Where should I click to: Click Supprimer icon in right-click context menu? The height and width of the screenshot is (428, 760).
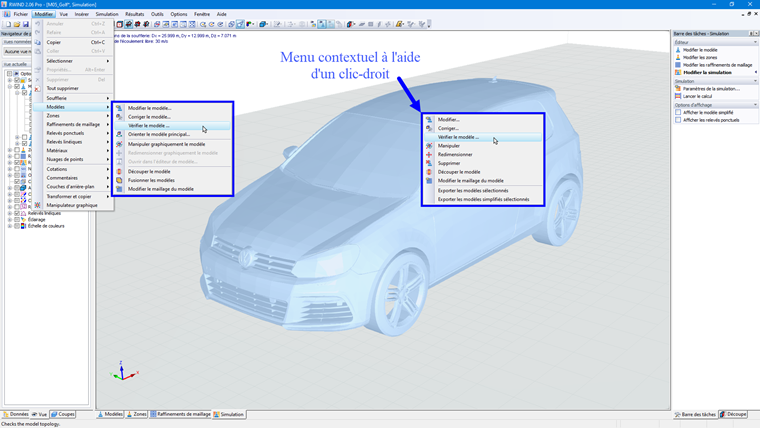pyautogui.click(x=429, y=163)
